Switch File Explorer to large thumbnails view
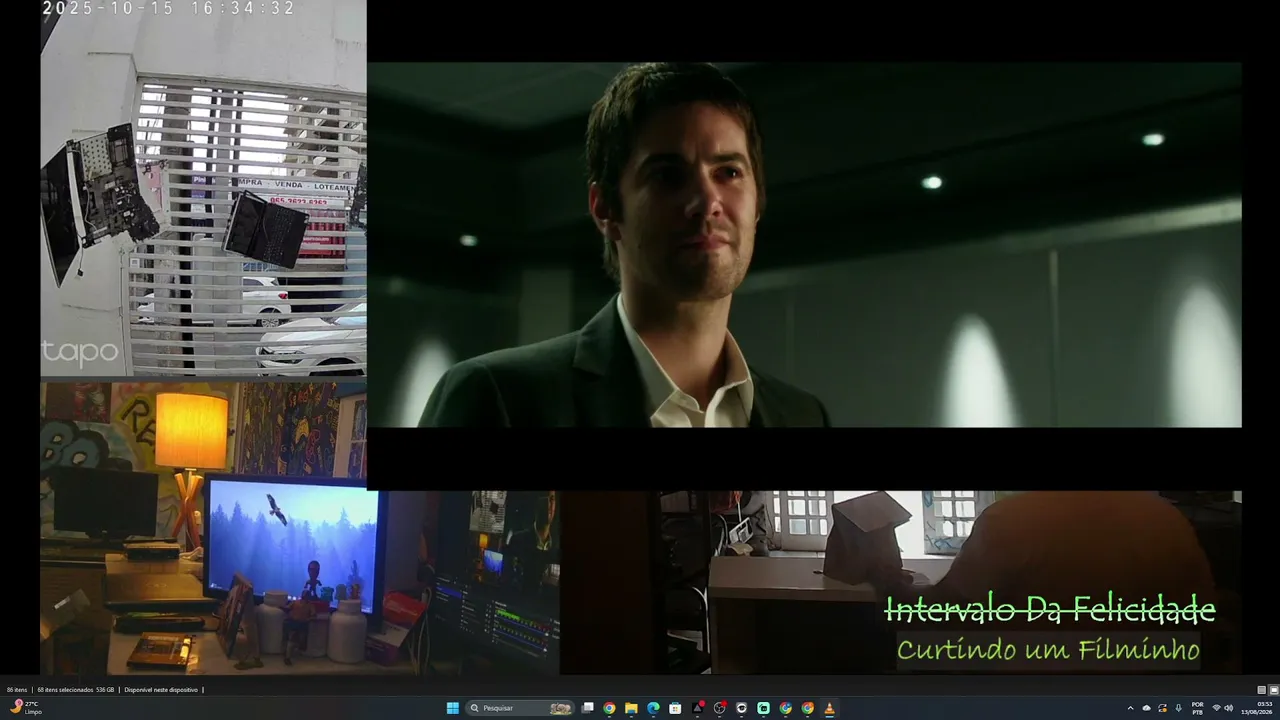 1274,690
